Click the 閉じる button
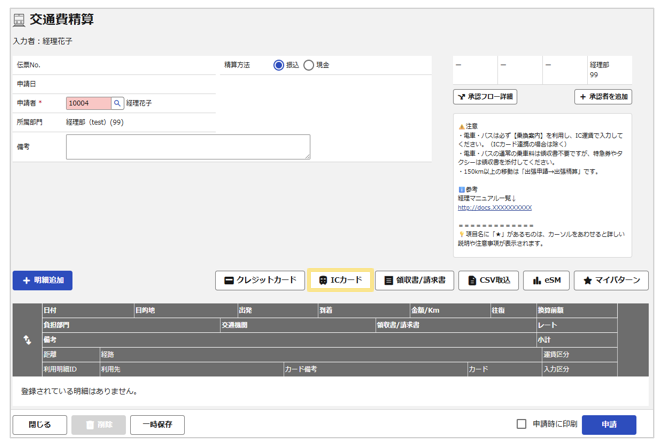The width and height of the screenshot is (659, 441). pyautogui.click(x=40, y=425)
